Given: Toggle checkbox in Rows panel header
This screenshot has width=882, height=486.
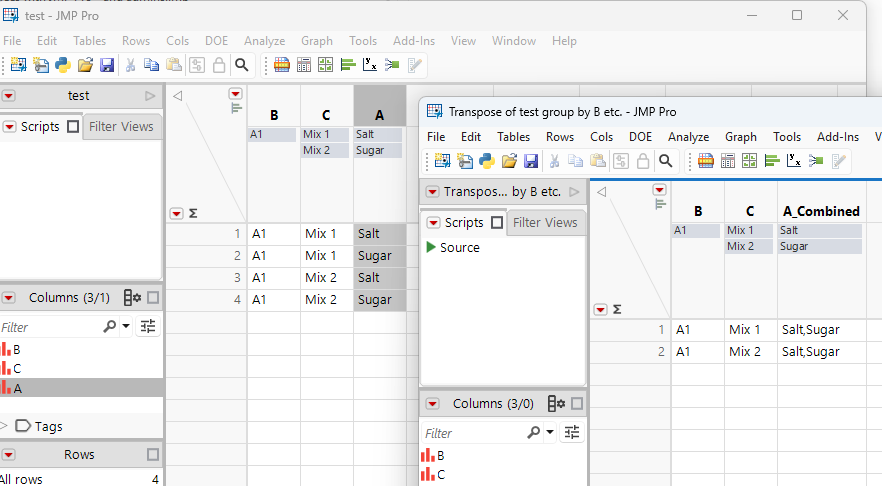Looking at the screenshot, I should [153, 454].
